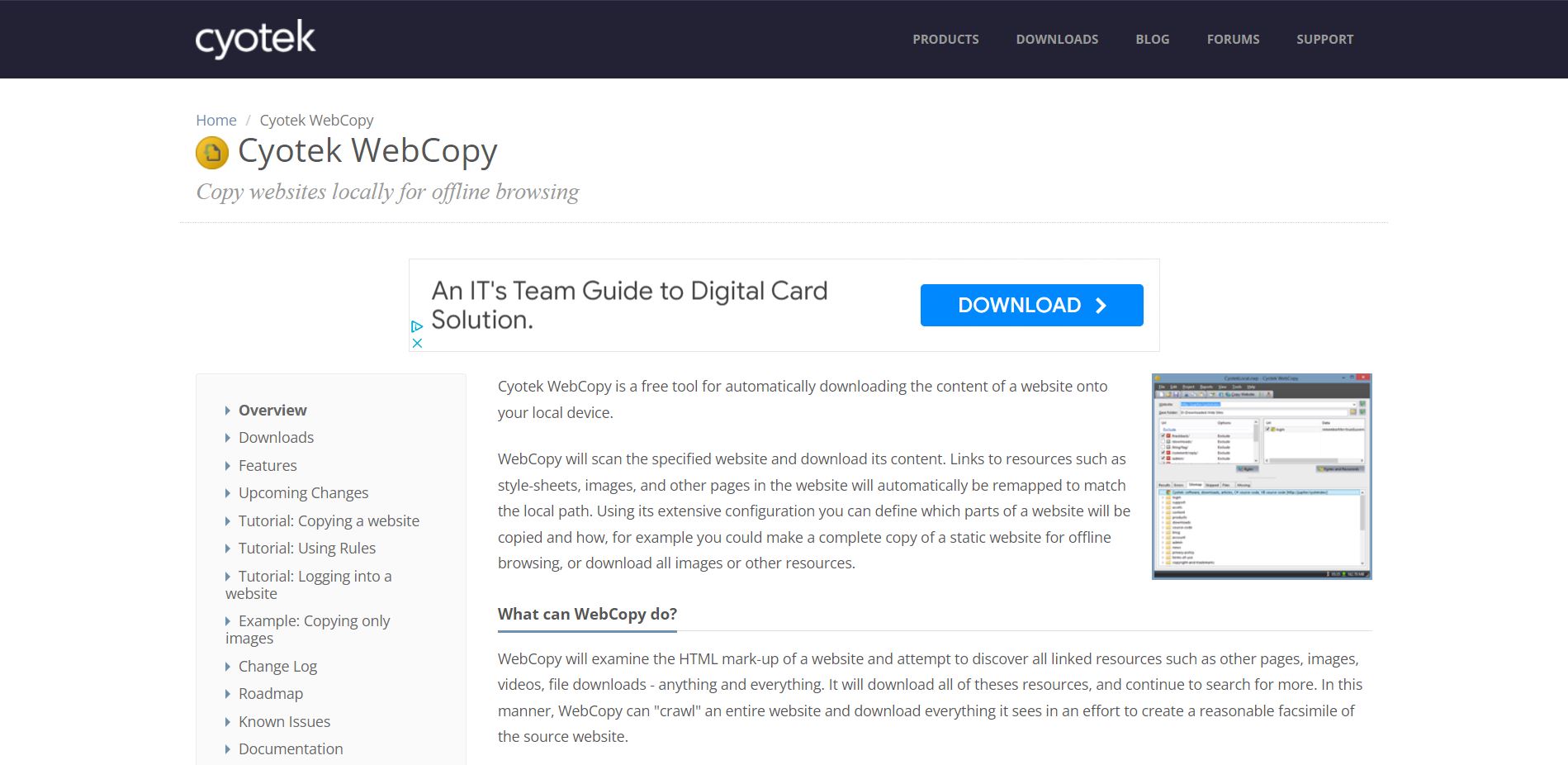Open the Support nav link

click(1324, 39)
